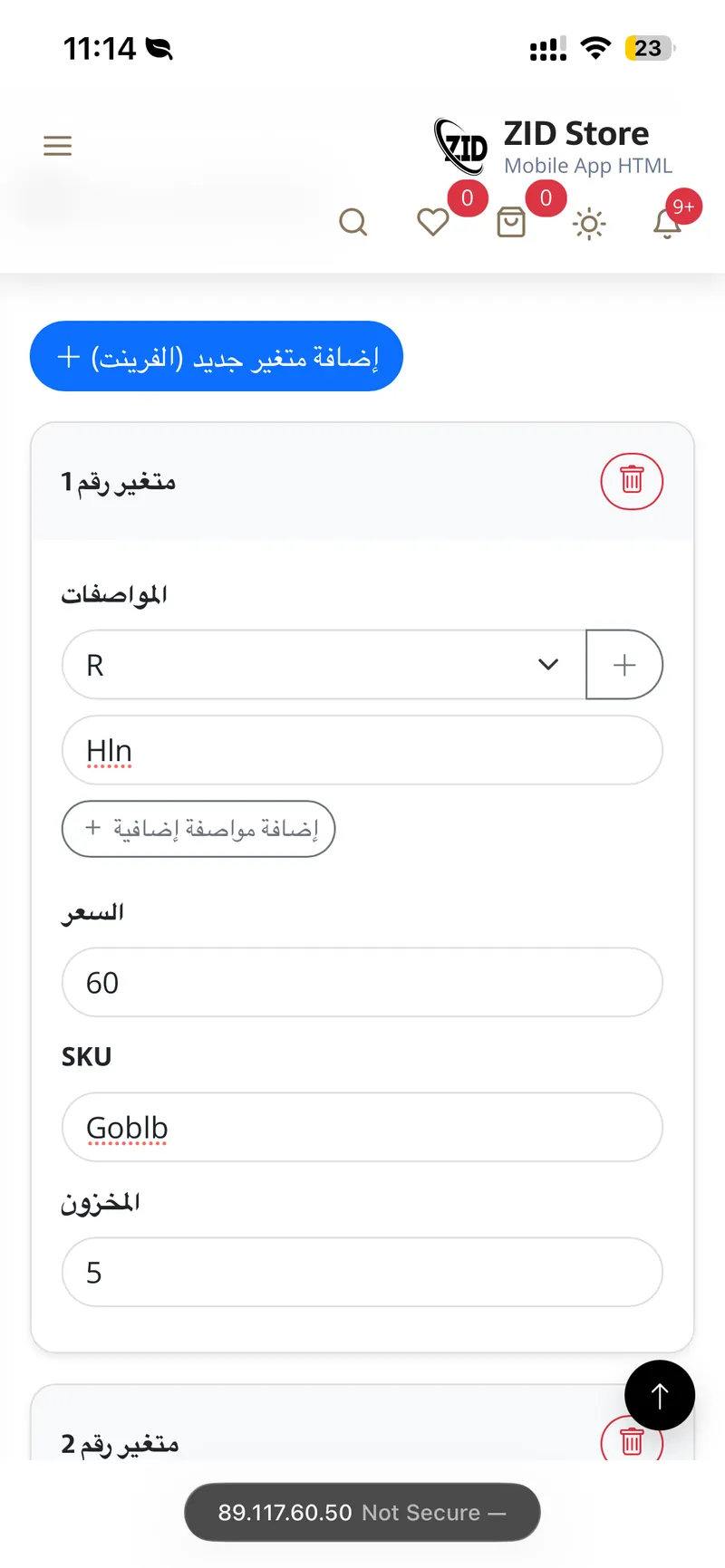This screenshot has width=725, height=1568.
Task: Click the blue إضافة متغير جديد button
Action: coord(217,356)
